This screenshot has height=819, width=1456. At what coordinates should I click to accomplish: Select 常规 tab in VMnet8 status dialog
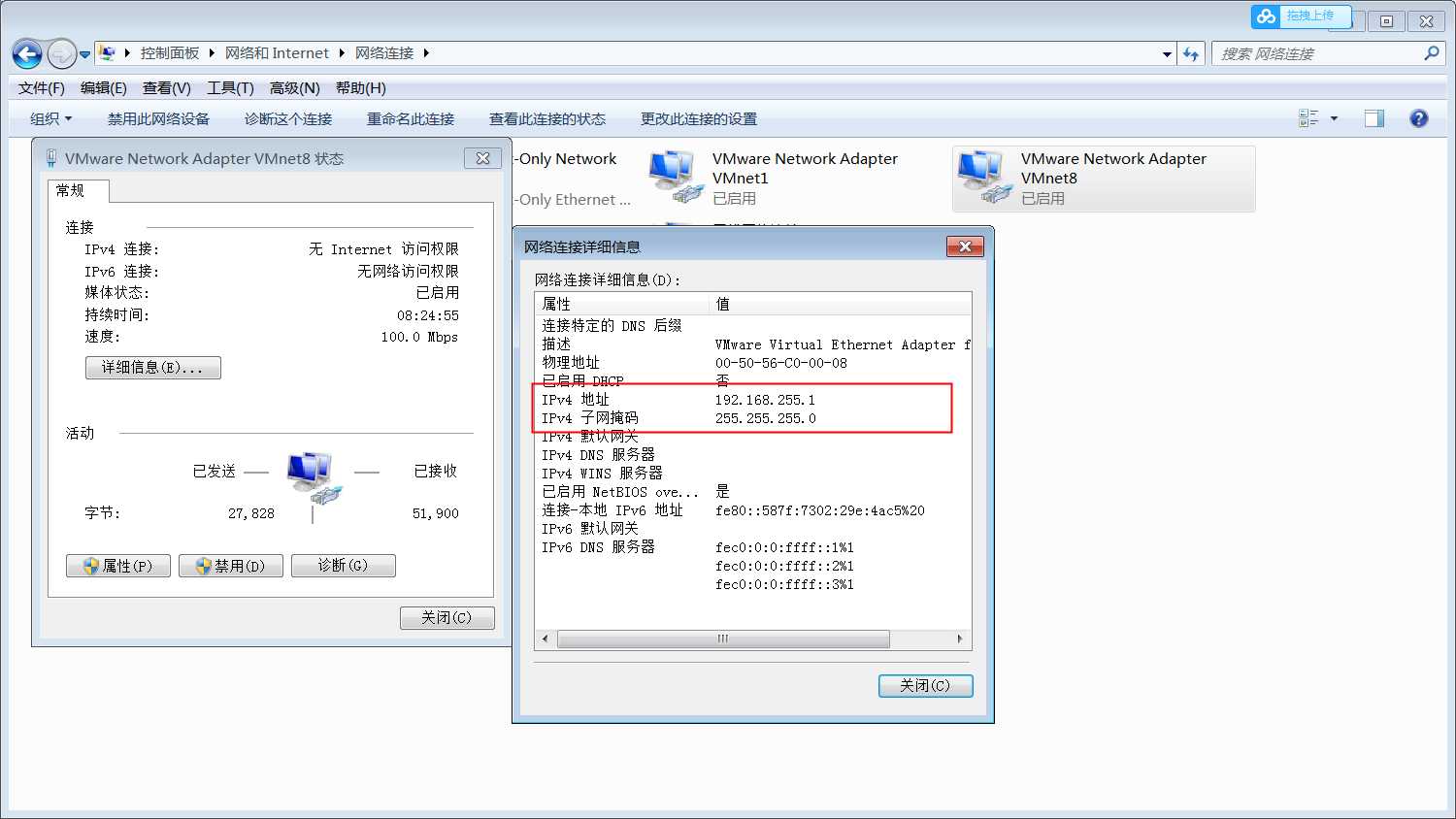(79, 191)
